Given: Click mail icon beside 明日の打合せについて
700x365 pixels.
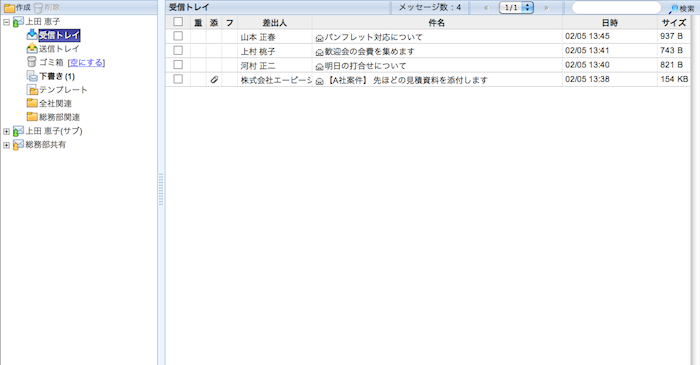Looking at the screenshot, I should [x=320, y=66].
